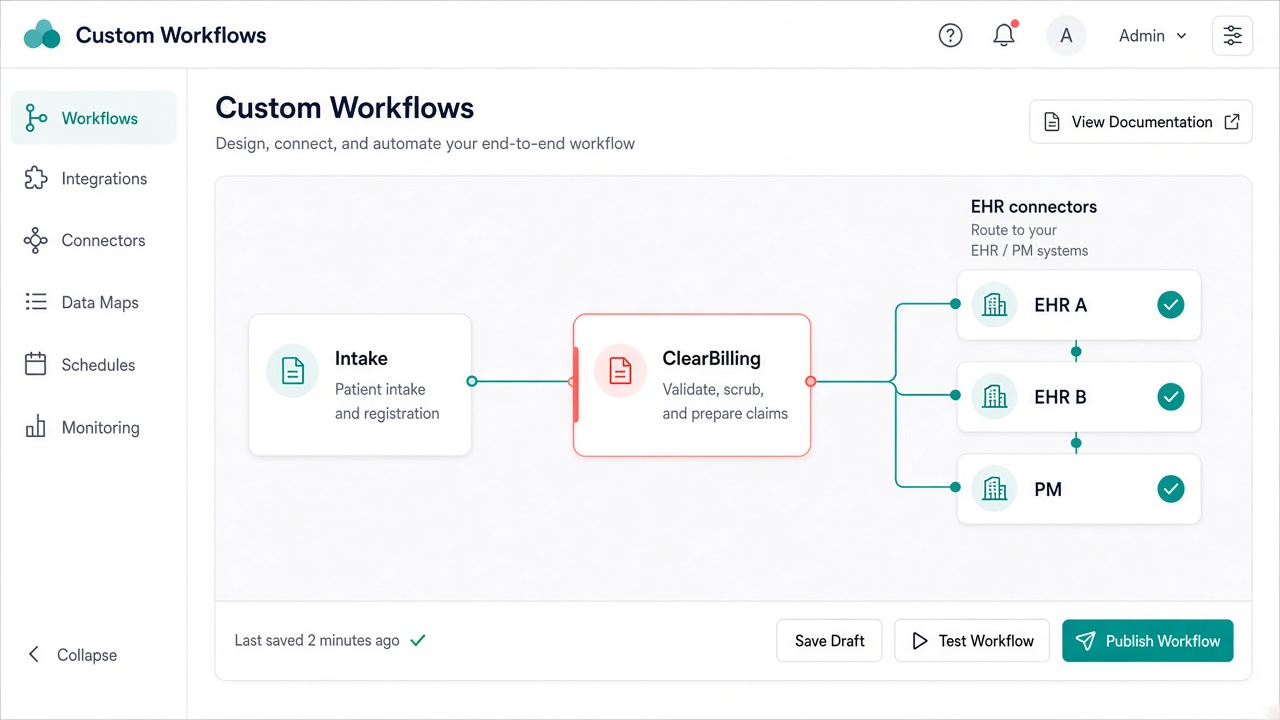Screen dimensions: 1280x720
Task: Click the ClearBilling red document icon
Action: [x=620, y=371]
